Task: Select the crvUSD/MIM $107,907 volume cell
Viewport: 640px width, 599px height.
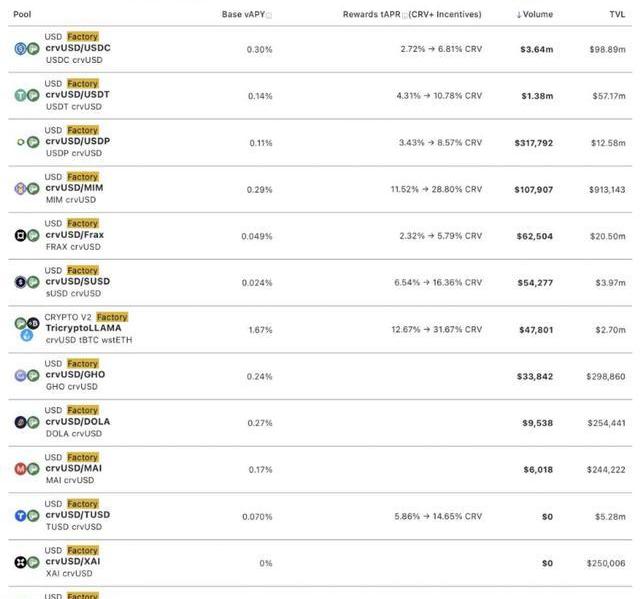Action: click(x=533, y=189)
